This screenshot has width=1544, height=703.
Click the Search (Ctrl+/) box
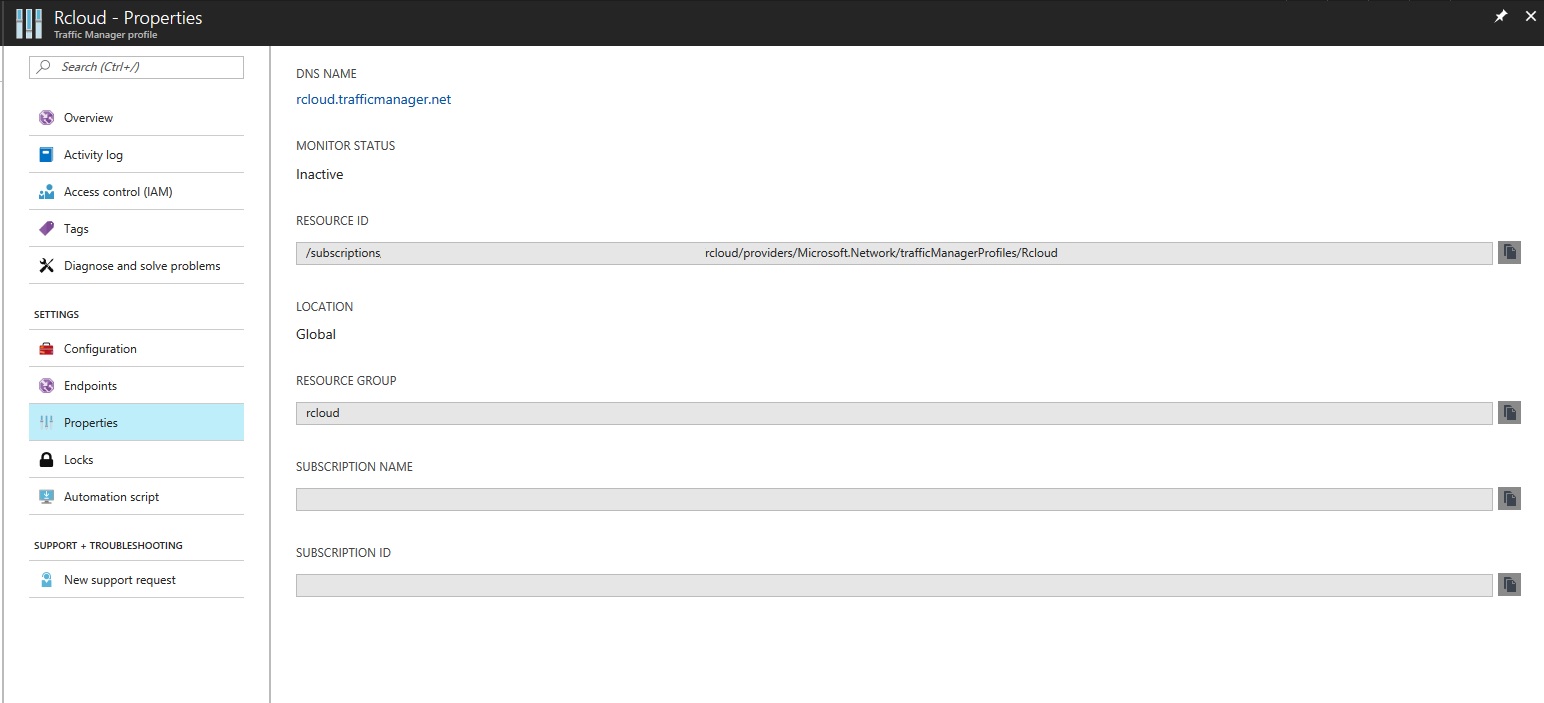tap(137, 67)
